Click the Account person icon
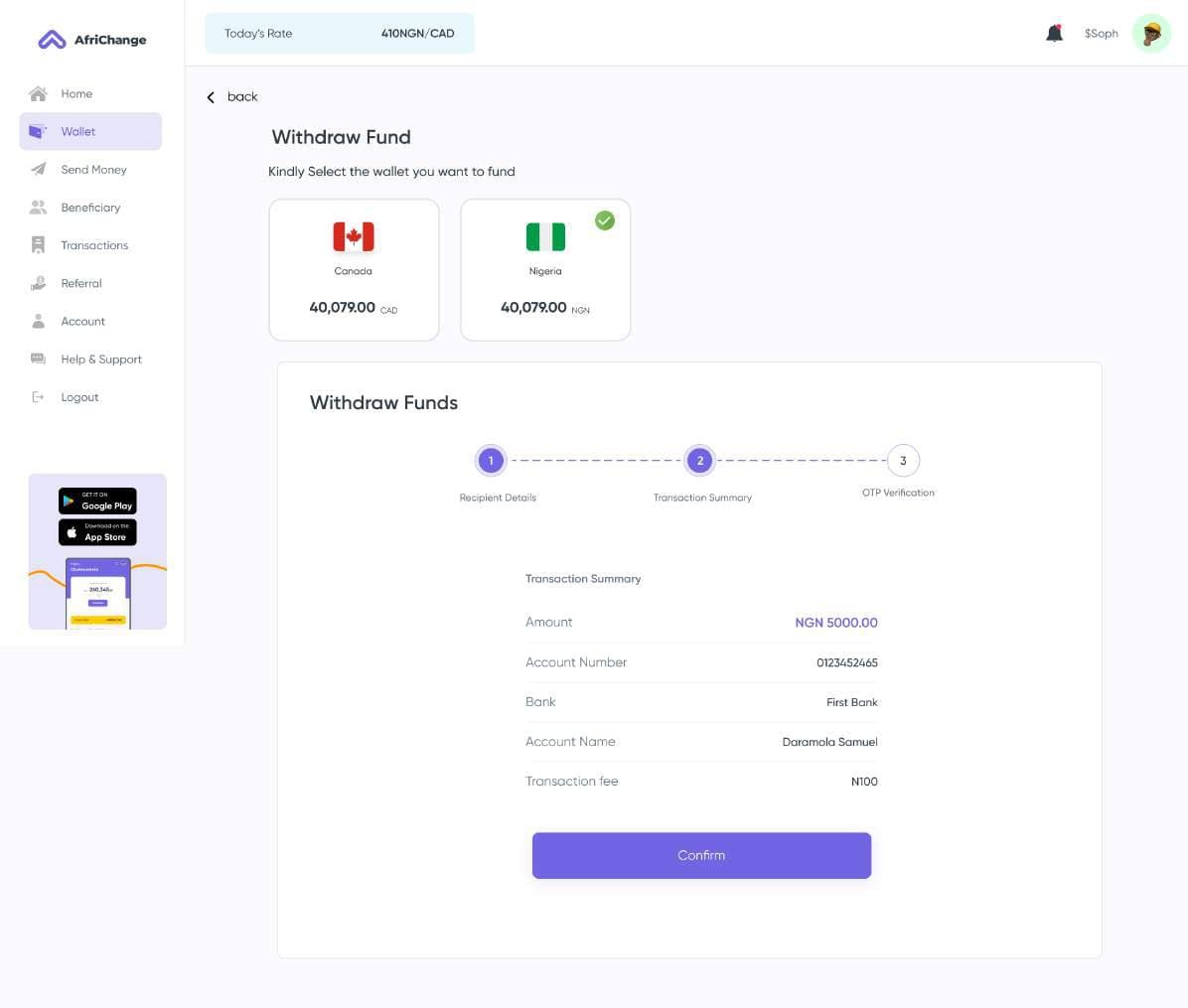This screenshot has height=1008, width=1188. click(x=38, y=321)
